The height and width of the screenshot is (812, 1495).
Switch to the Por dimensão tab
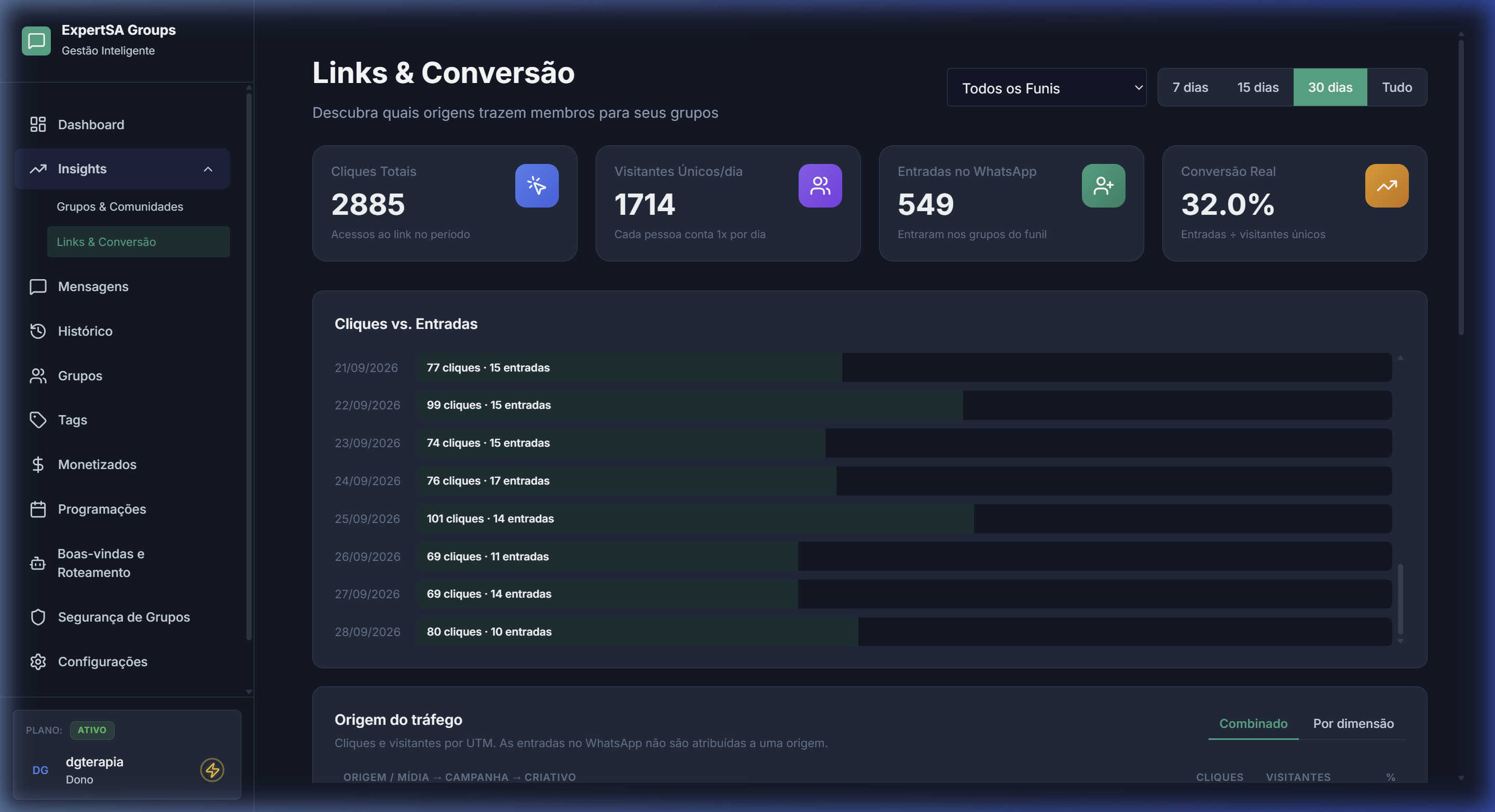1353,723
